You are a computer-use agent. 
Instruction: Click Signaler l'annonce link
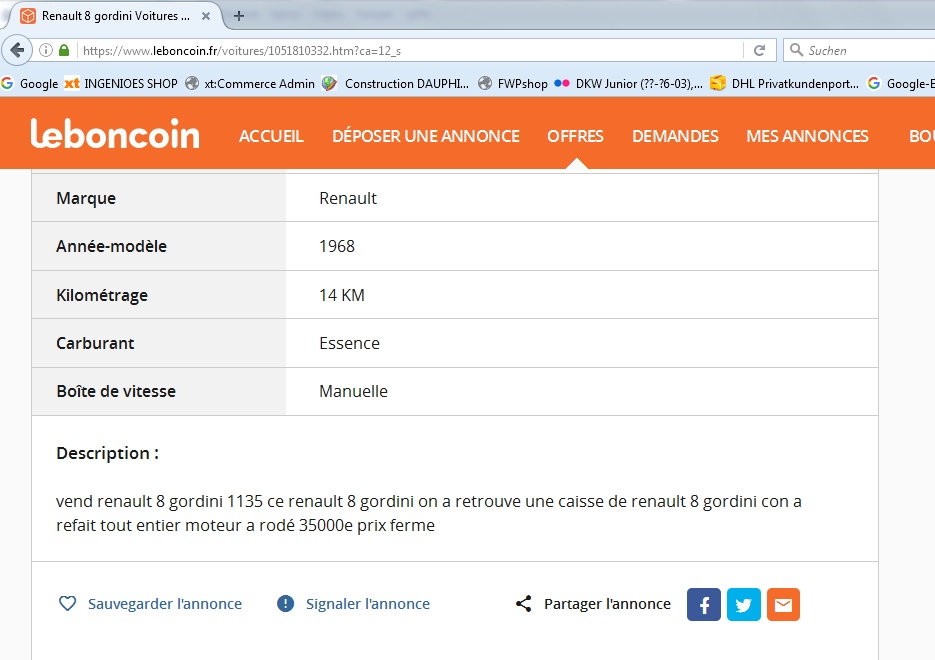[367, 604]
